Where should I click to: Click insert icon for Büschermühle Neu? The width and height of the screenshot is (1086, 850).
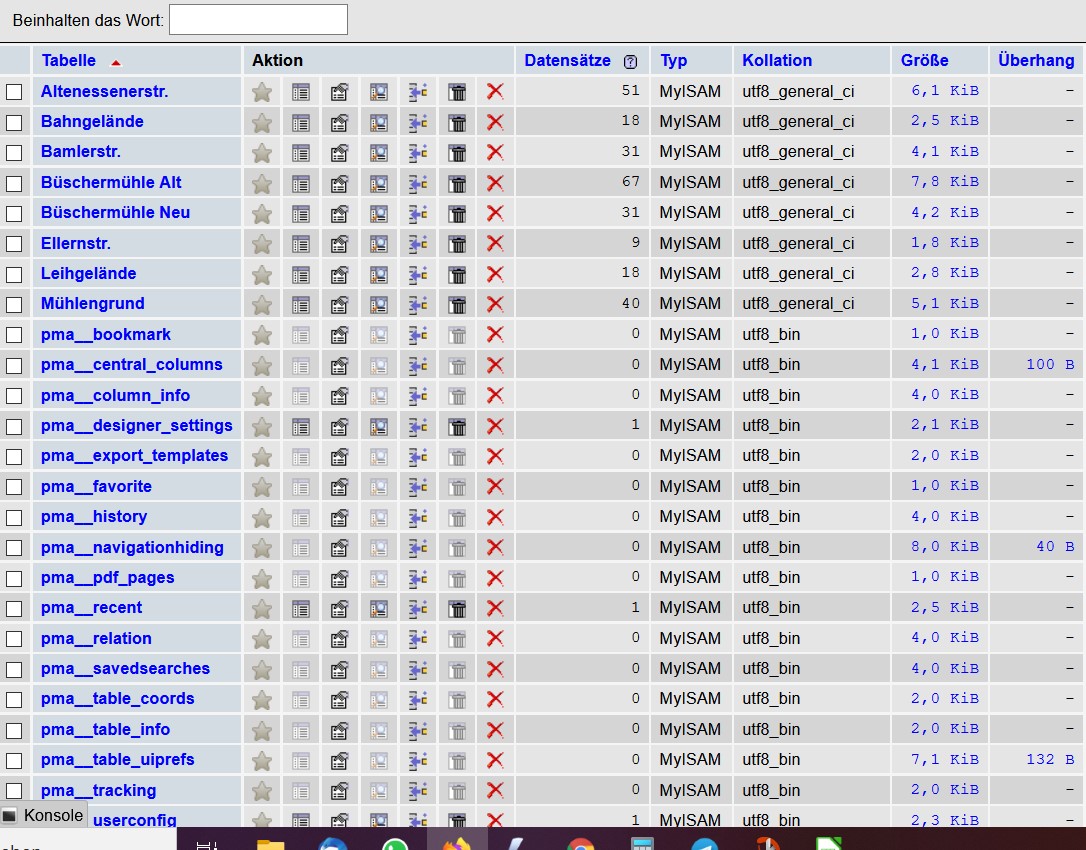point(418,214)
